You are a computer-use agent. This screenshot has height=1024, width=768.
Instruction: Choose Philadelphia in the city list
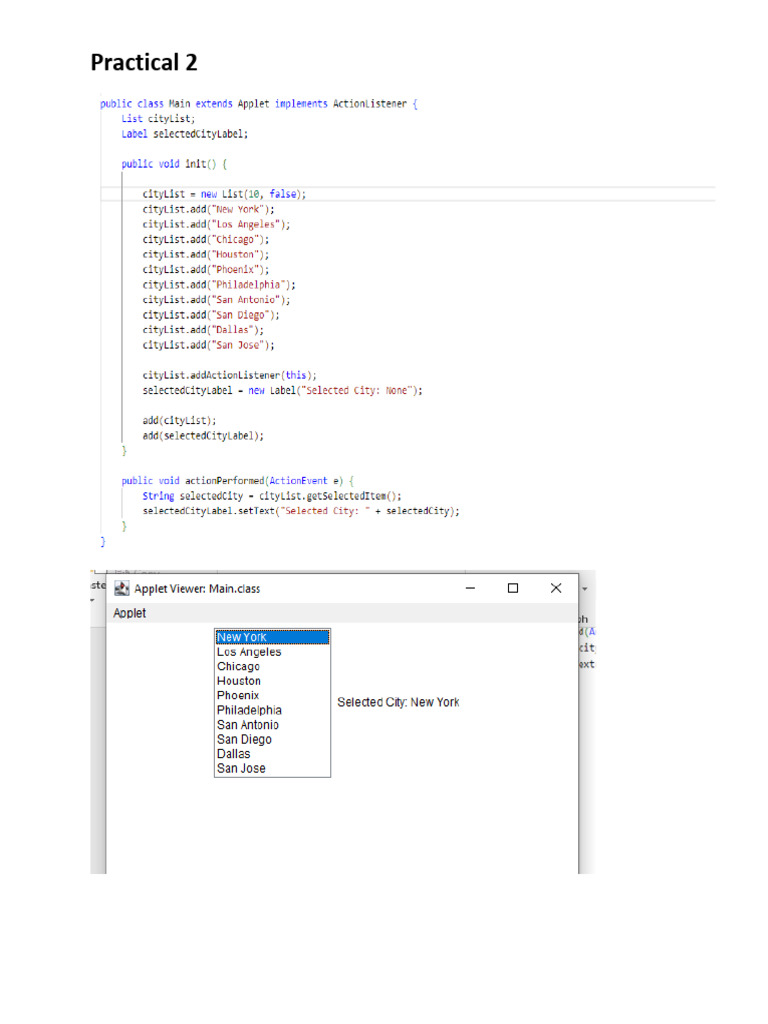tap(249, 710)
